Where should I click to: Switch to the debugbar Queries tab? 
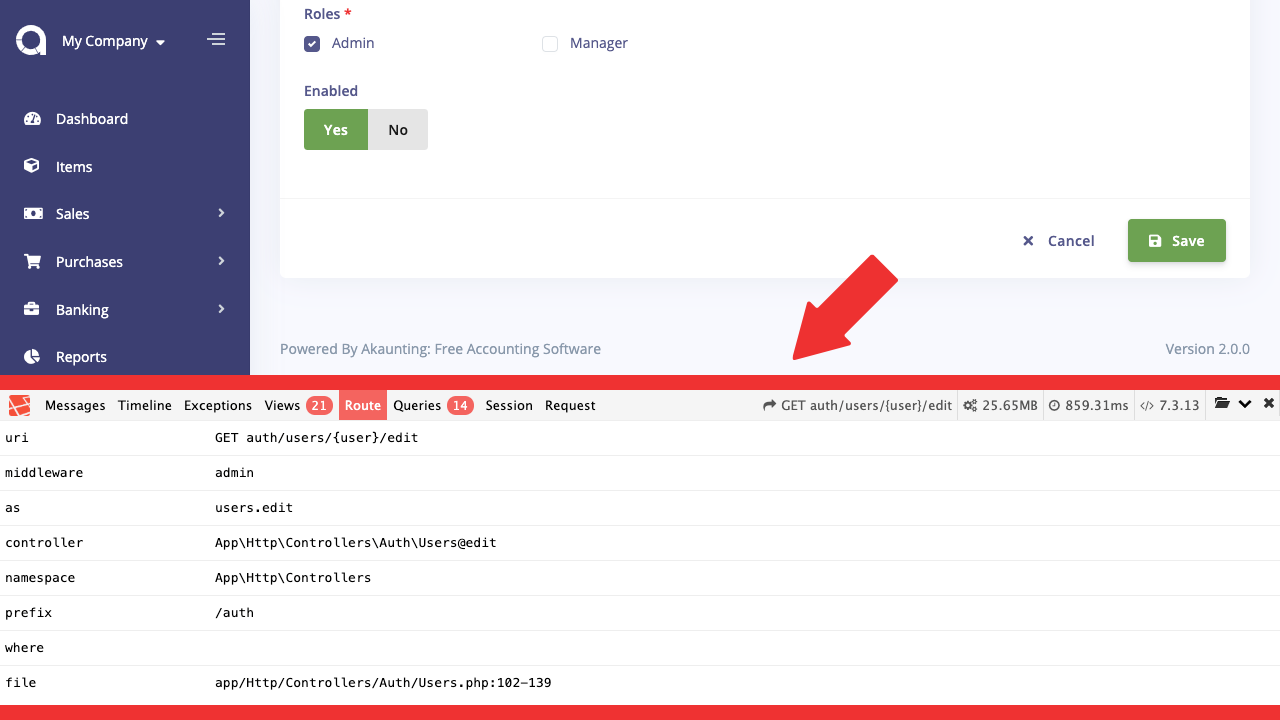[x=433, y=405]
